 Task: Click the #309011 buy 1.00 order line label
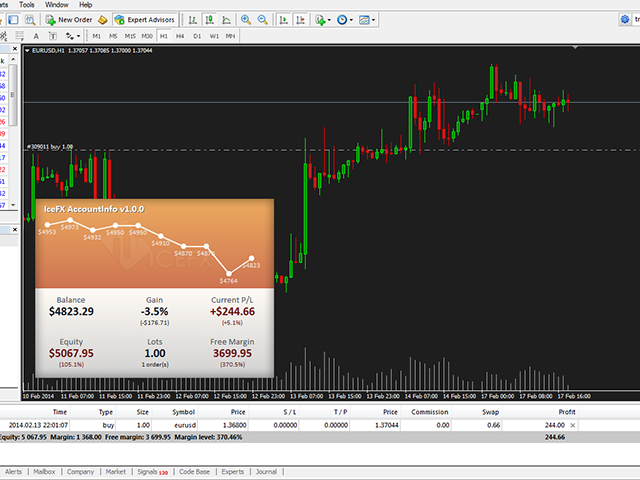tap(50, 147)
